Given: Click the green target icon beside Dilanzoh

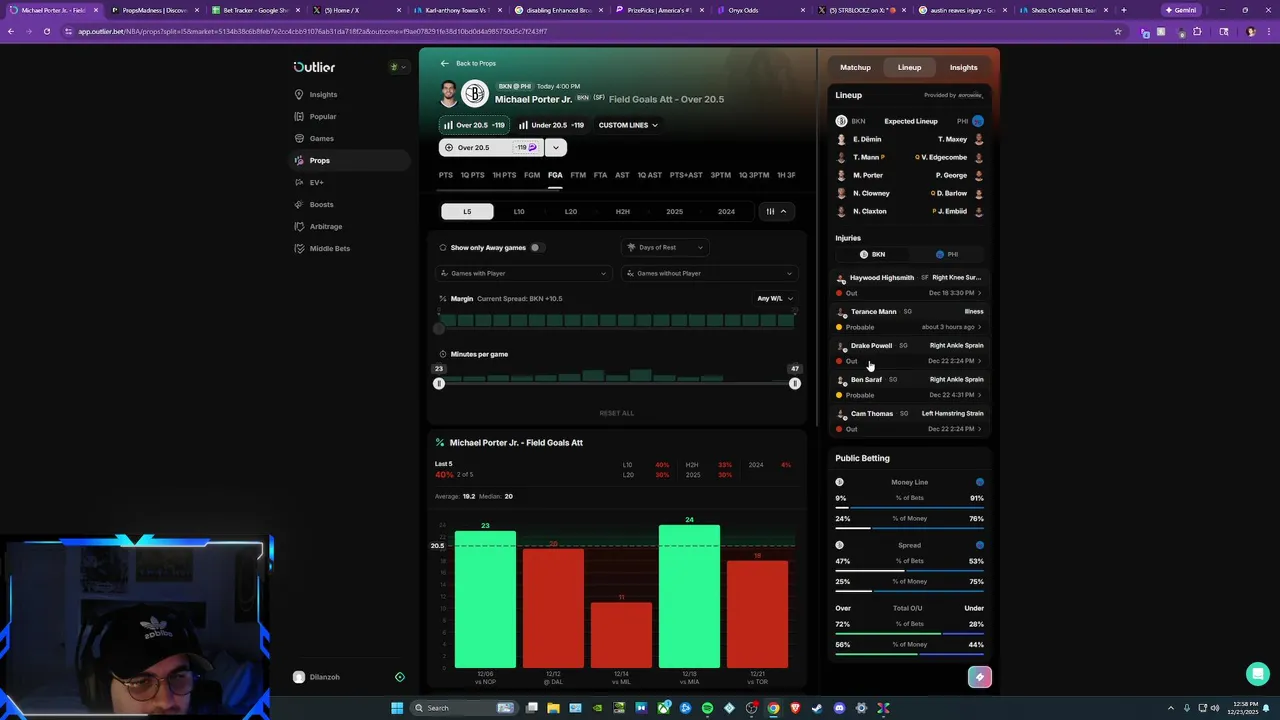Looking at the screenshot, I should pos(400,677).
